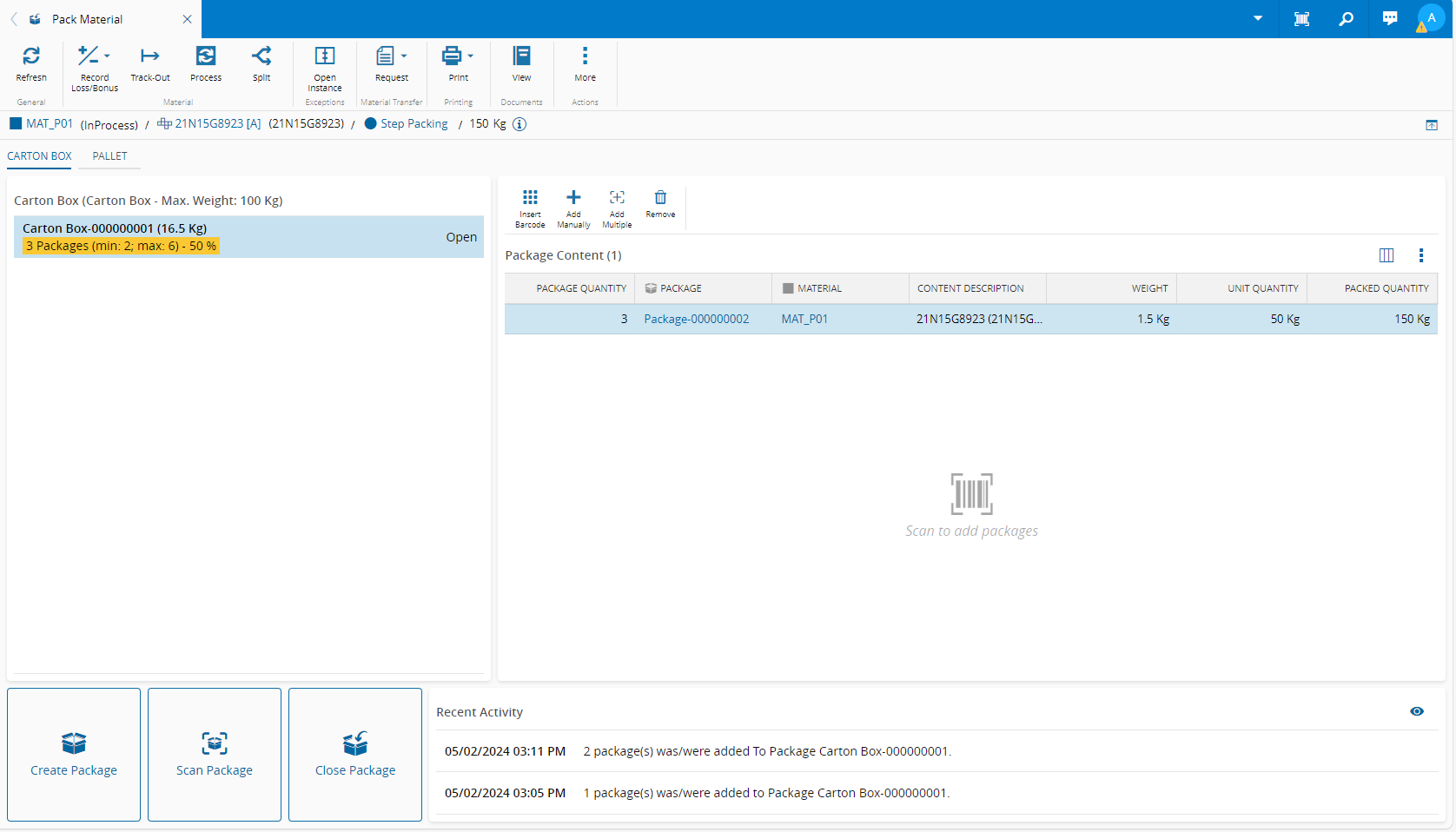Click the Split material icon
Screen dimensions: 1456x832
(x=261, y=56)
